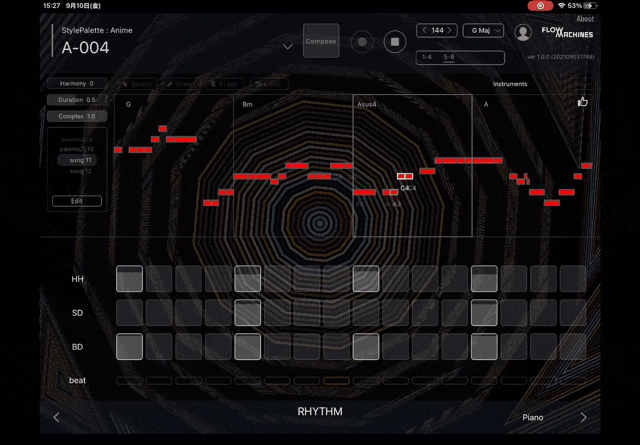Enable the first SD step pad

pos(129,313)
